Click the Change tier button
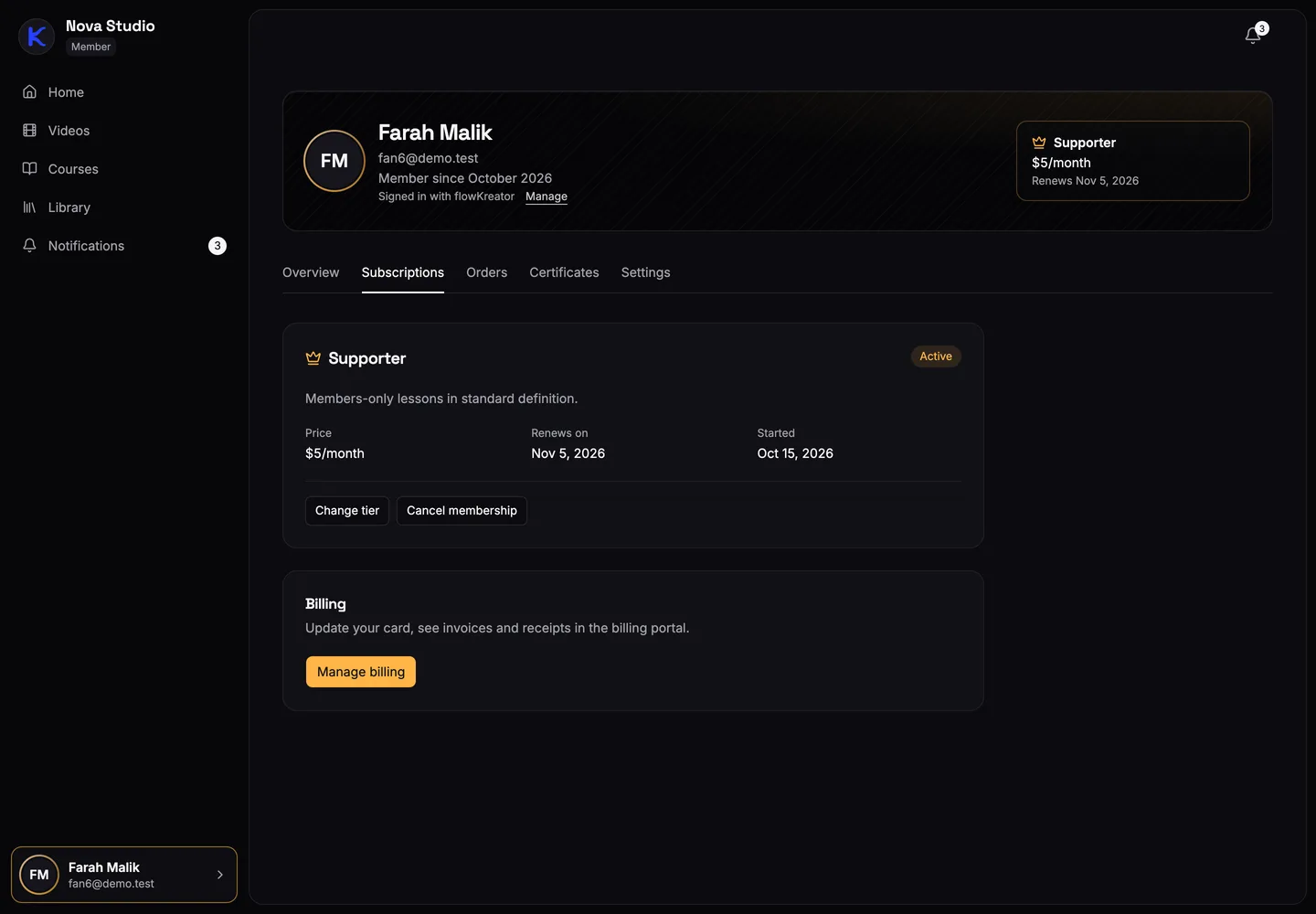1316x914 pixels. coord(347,511)
